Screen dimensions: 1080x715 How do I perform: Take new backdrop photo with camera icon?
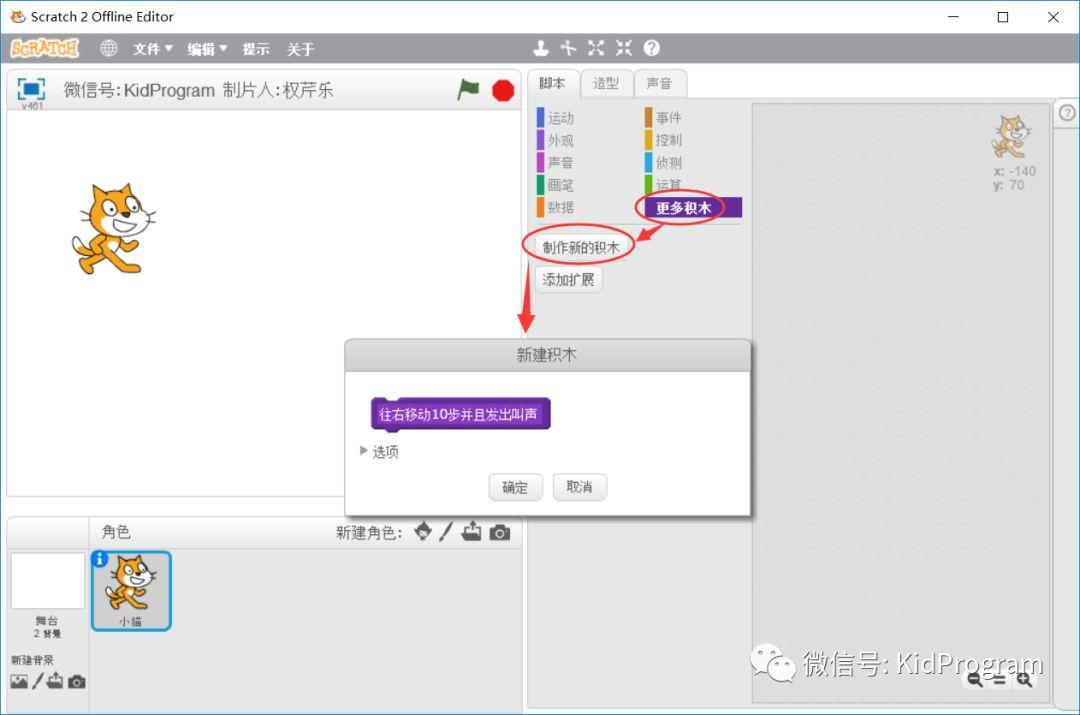click(77, 682)
